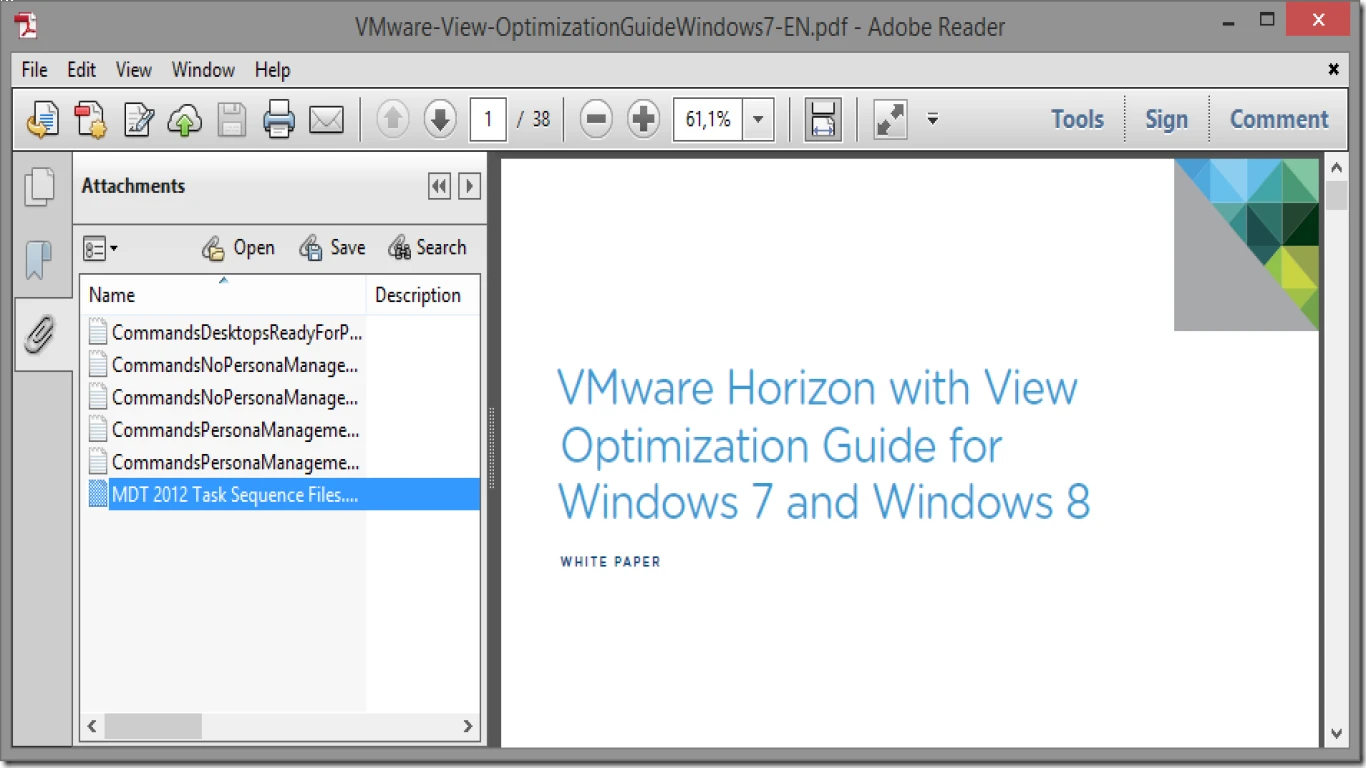Select CommandsDesktopsReadyForP... attachment
1366x768 pixels.
[225, 333]
